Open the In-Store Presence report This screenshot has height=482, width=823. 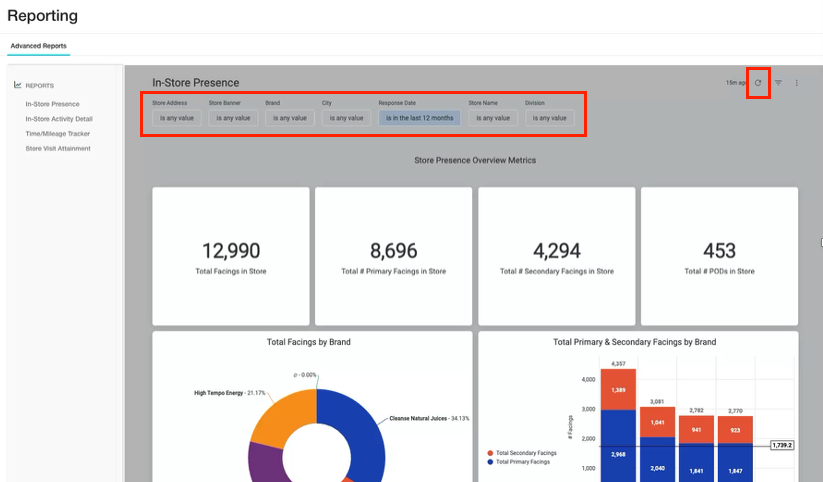pyautogui.click(x=52, y=104)
